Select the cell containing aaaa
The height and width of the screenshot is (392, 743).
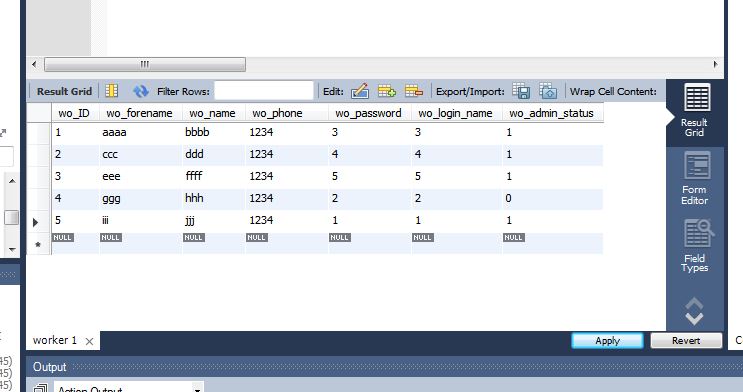tap(140, 132)
